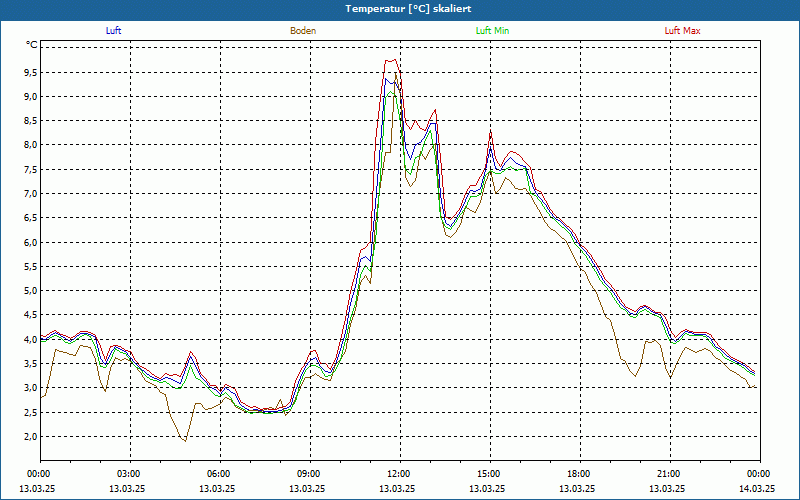Click the 15:00 time axis label
The image size is (800, 500).
(x=490, y=474)
